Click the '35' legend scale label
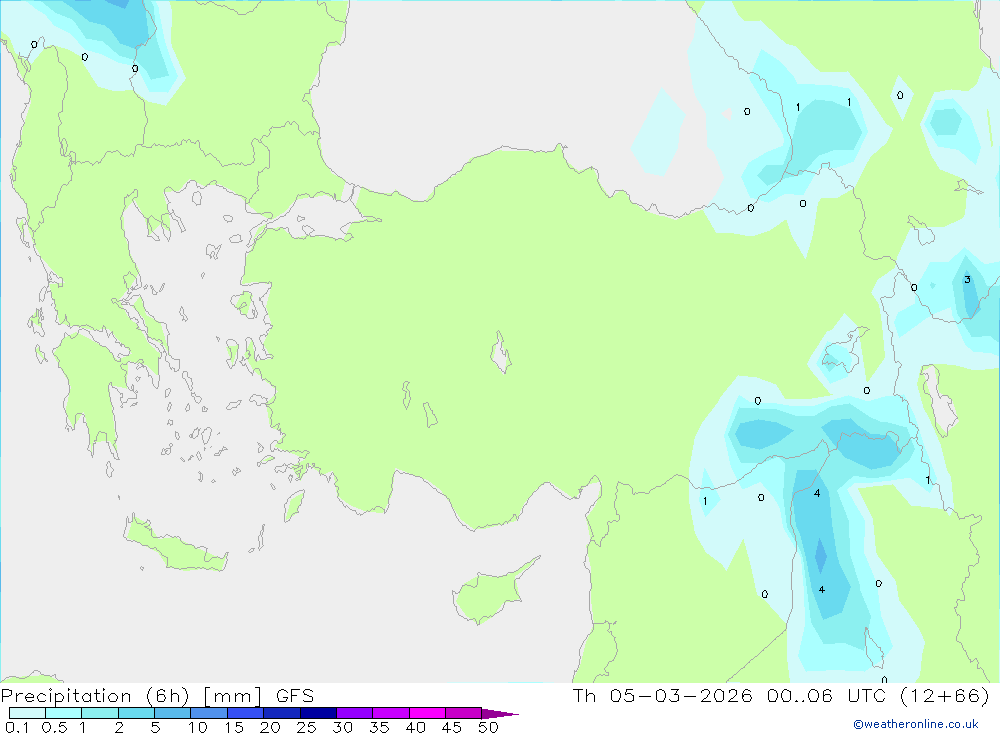This screenshot has width=1000, height=733. 379,727
